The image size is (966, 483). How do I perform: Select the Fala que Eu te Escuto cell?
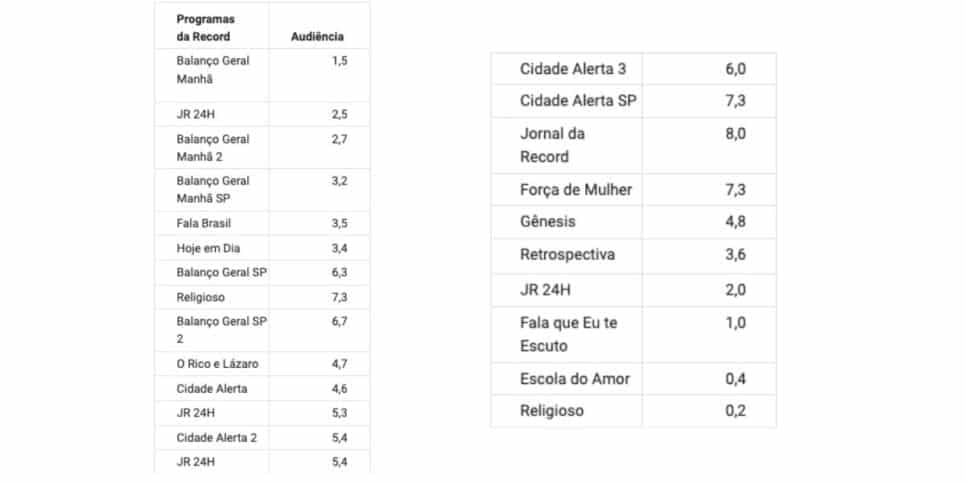pos(567,335)
